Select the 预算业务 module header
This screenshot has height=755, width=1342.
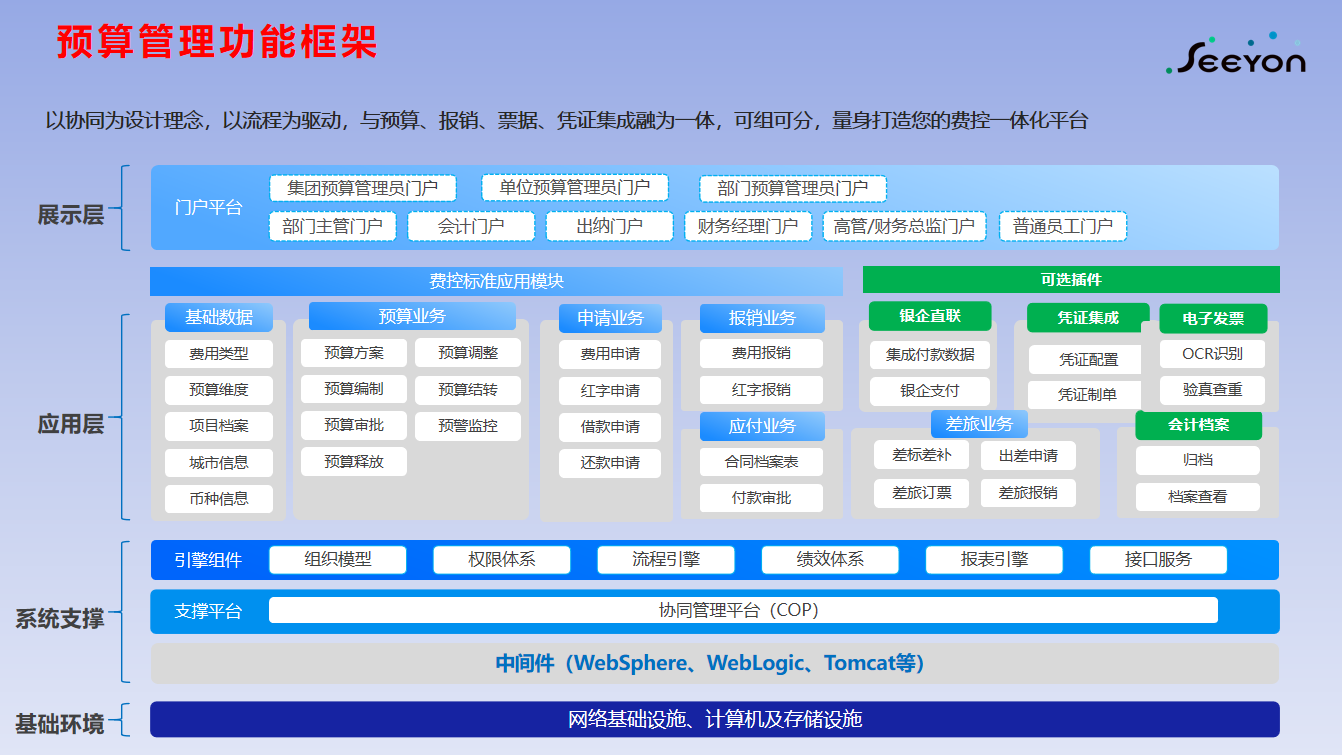412,316
